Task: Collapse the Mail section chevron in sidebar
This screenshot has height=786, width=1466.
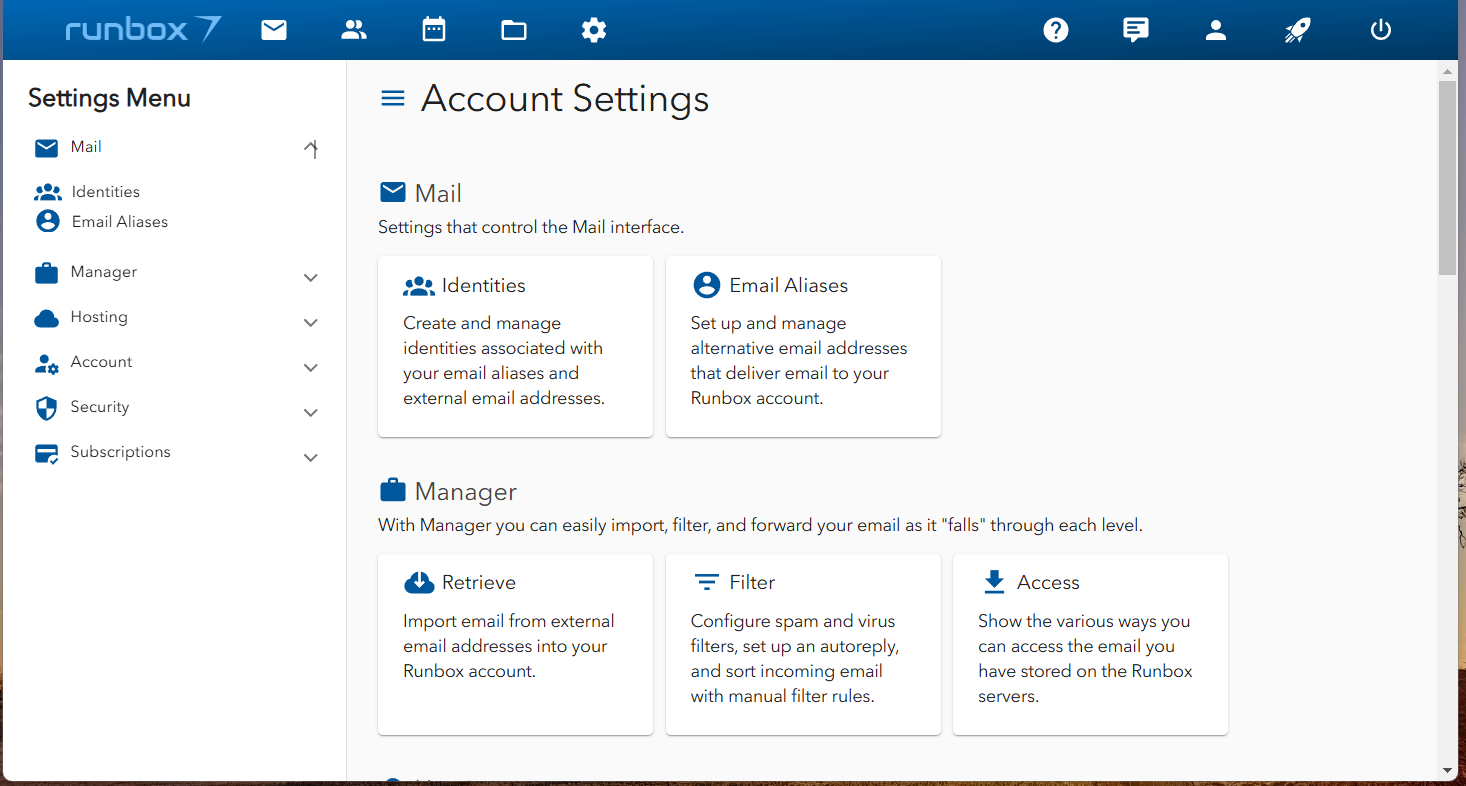Action: (311, 149)
